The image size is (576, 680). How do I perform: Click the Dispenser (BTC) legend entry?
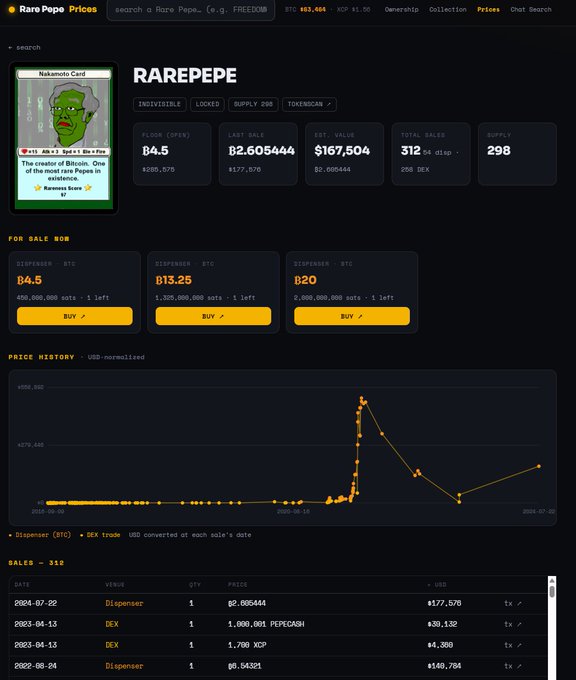40,535
